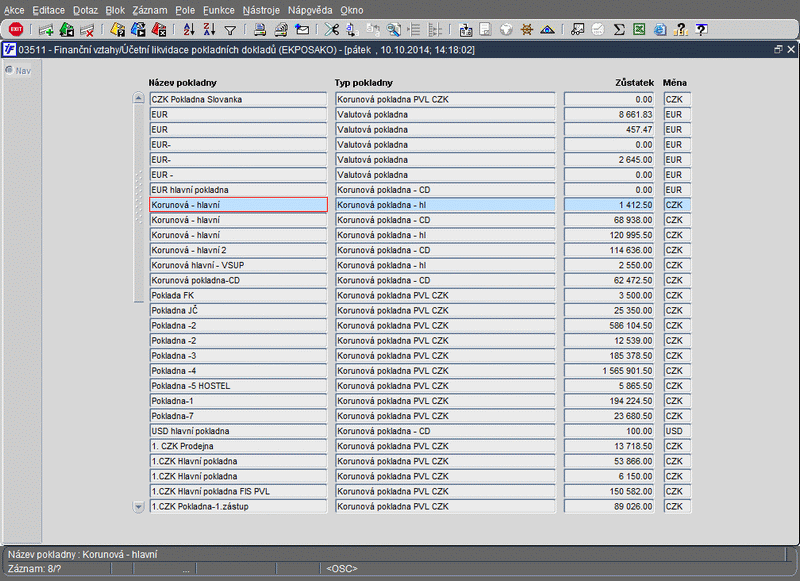Click the green duplicate record icon
800x581 pixels.
(x=66, y=30)
